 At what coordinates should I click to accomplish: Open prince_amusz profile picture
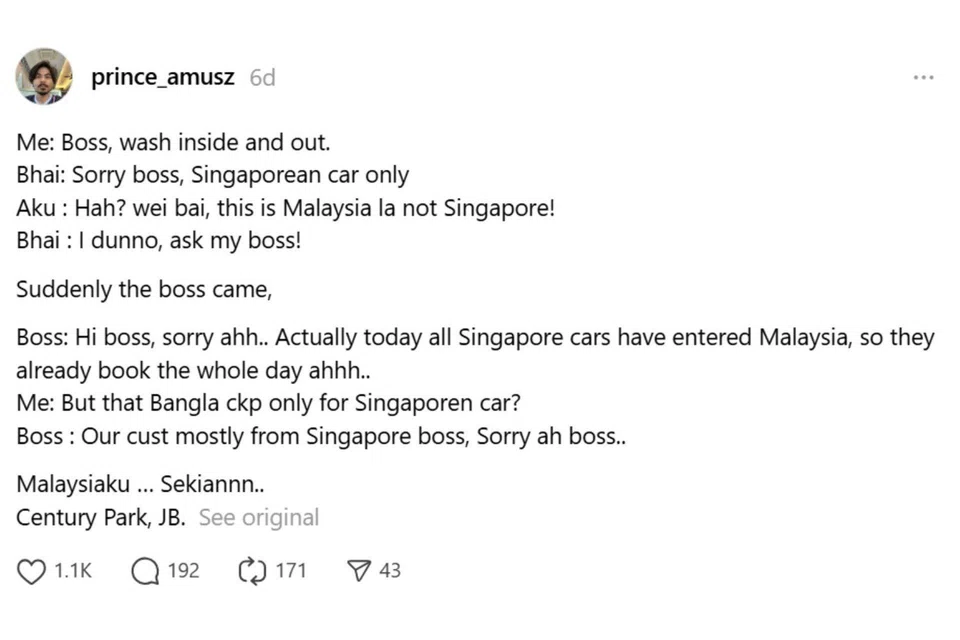click(x=44, y=77)
